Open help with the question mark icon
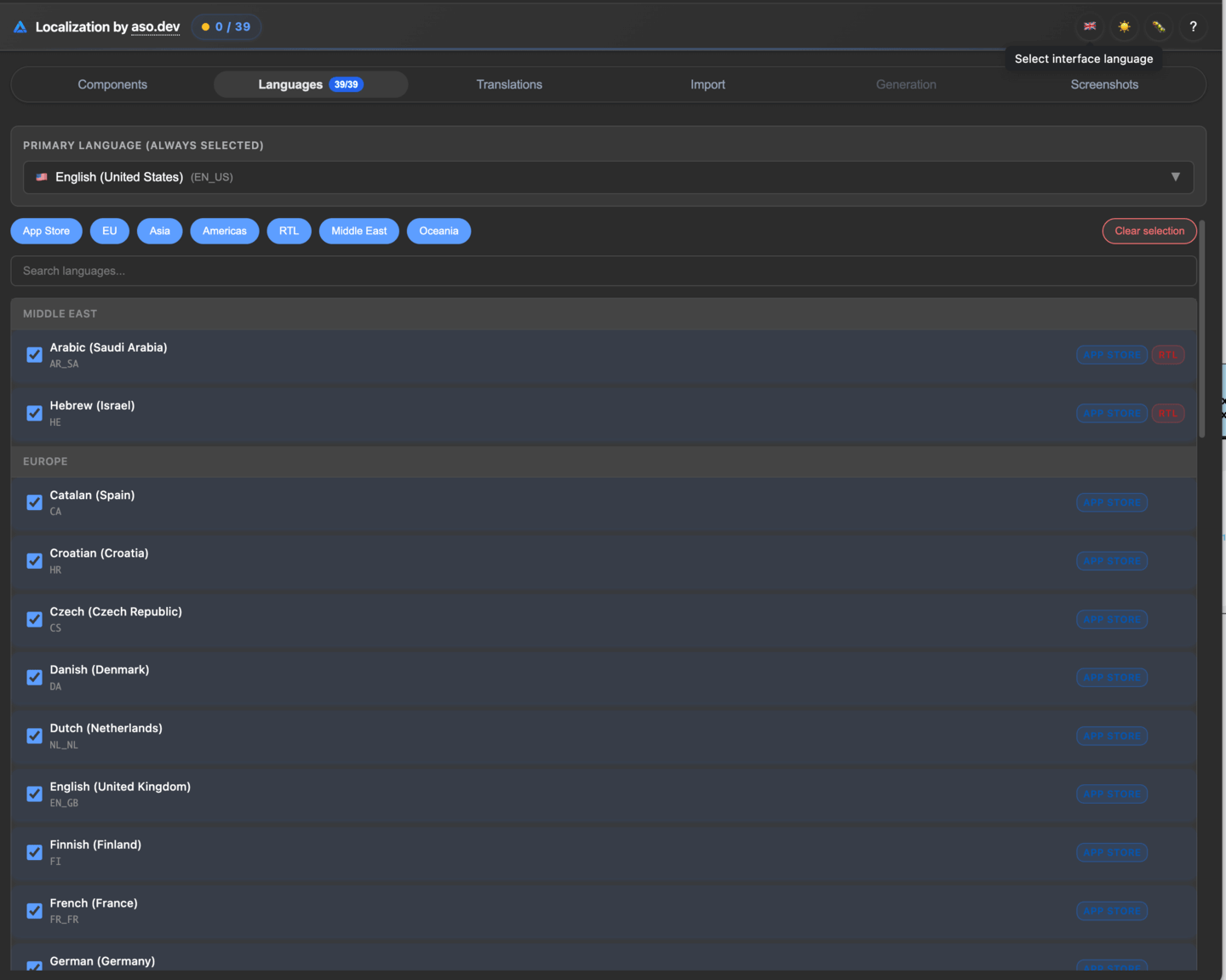Screen dimensions: 1226x980 point(1193,26)
